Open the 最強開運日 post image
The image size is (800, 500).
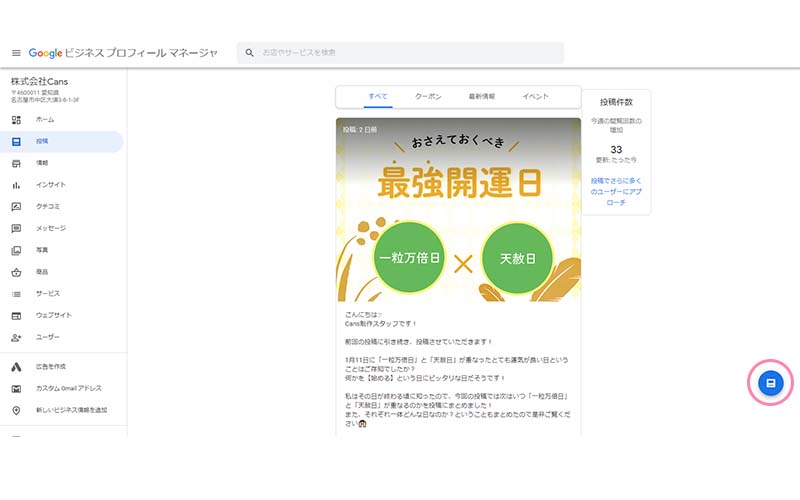pos(458,210)
